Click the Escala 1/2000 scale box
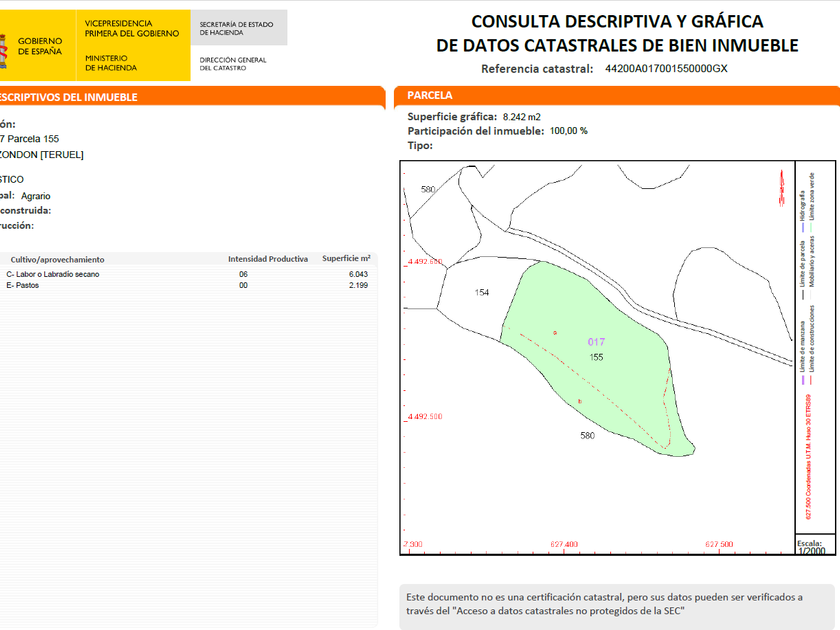Image resolution: width=840 pixels, height=630 pixels. coord(810,547)
